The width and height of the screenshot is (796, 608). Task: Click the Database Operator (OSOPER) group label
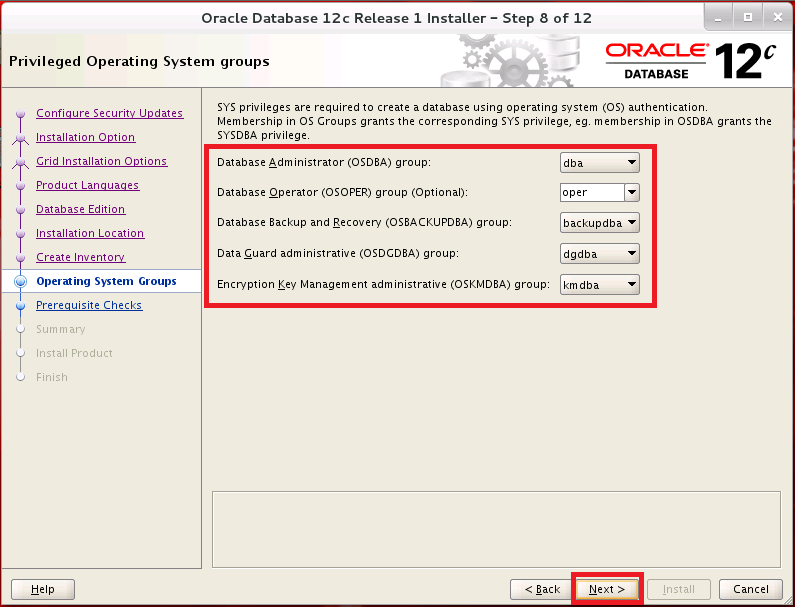[342, 192]
